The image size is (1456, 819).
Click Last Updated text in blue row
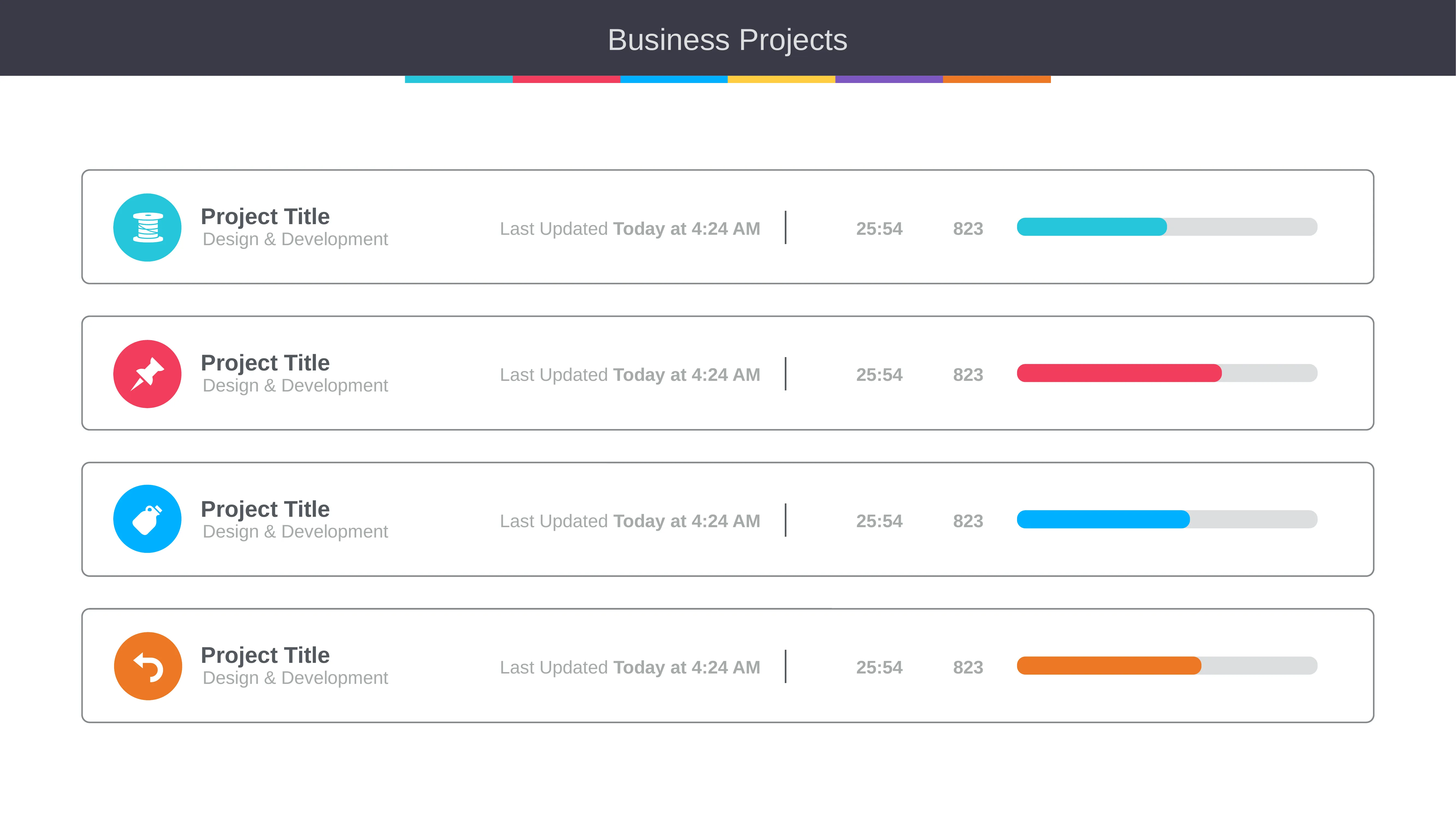553,521
